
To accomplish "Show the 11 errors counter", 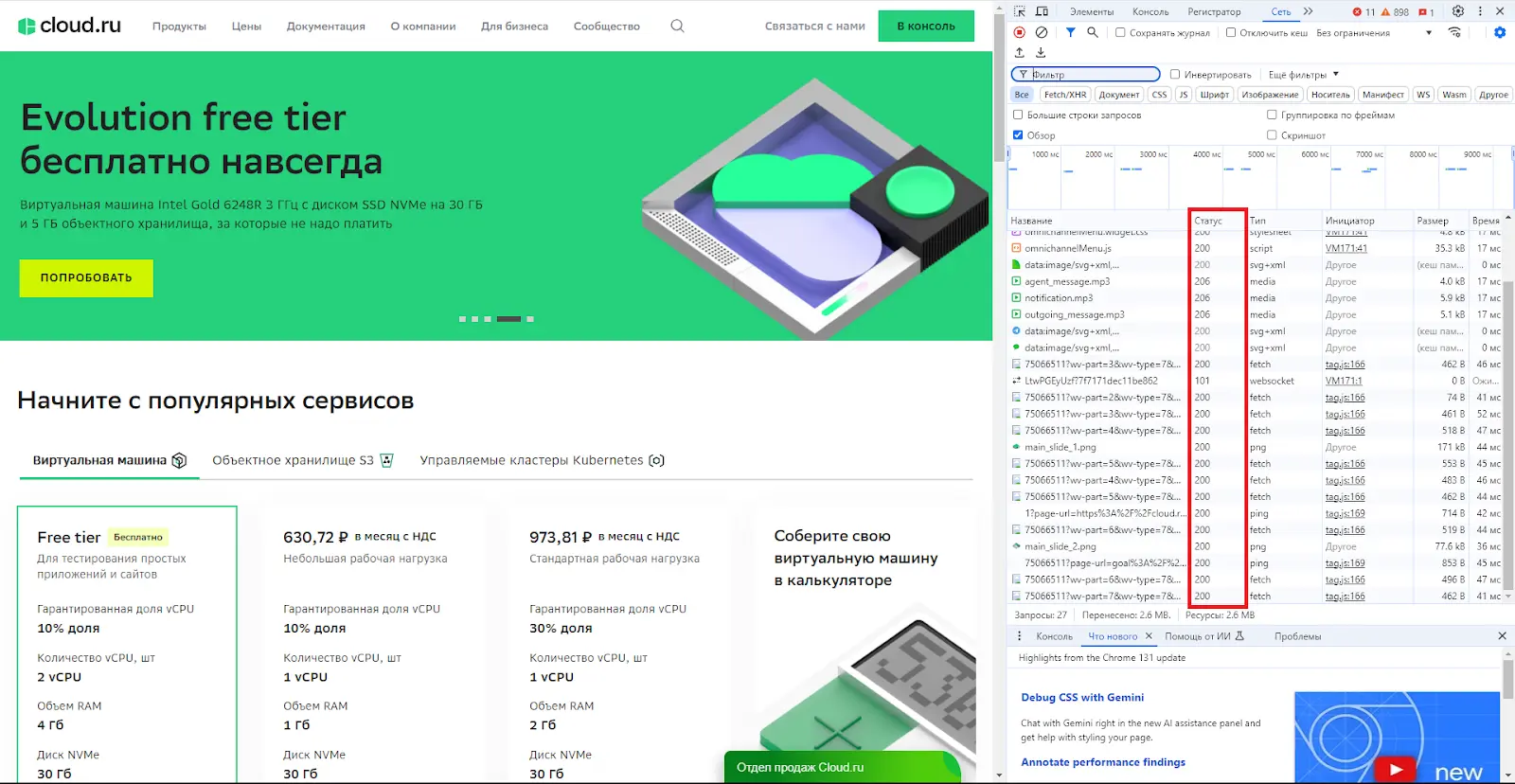I will 1363,12.
